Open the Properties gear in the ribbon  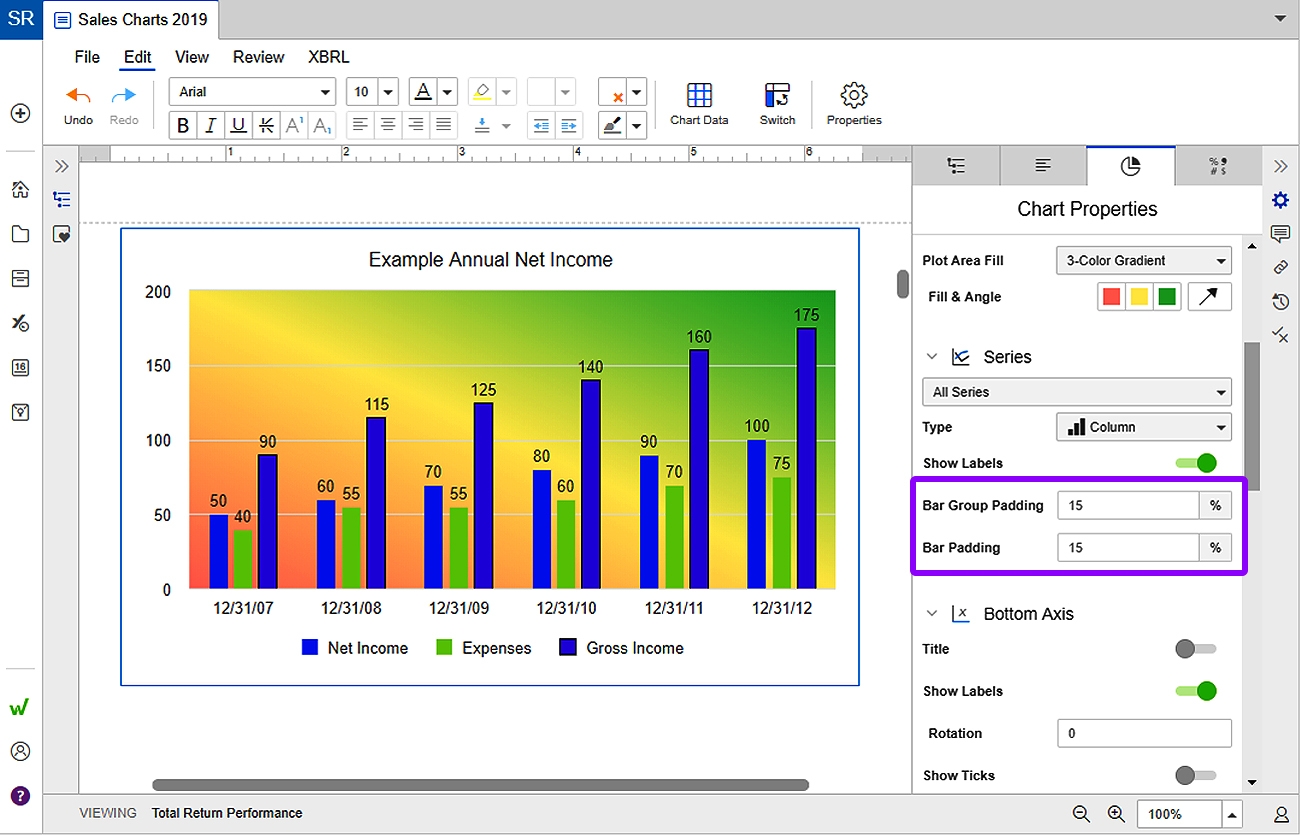(853, 103)
